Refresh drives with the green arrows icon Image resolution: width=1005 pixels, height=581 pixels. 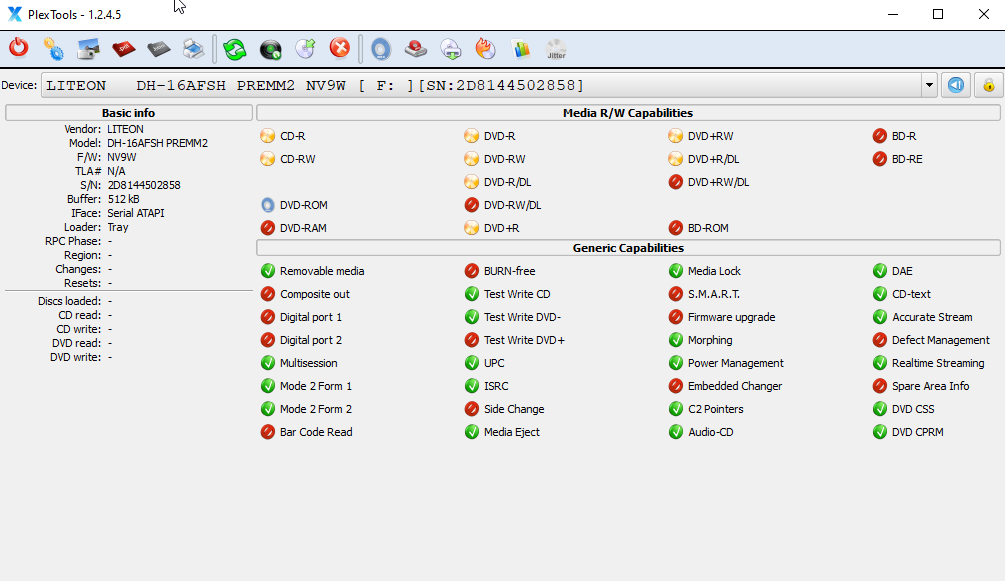point(235,49)
